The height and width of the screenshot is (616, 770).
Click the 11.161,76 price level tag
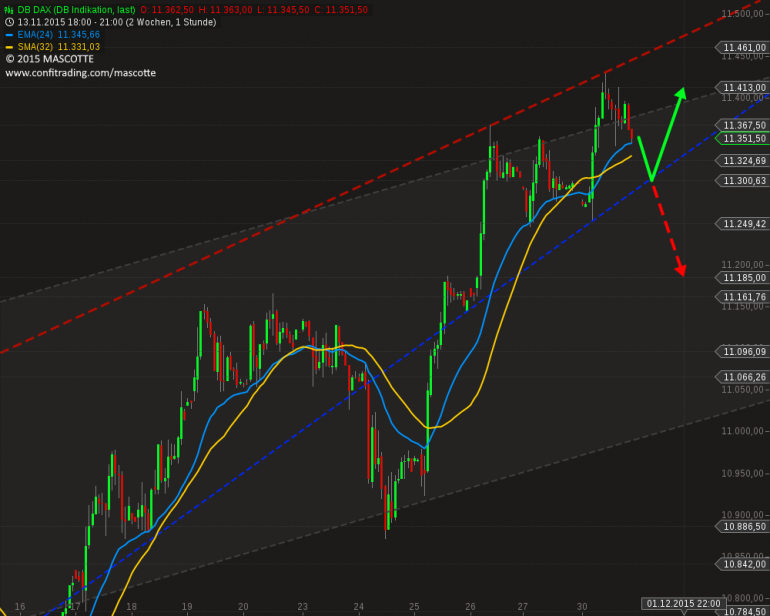[742, 297]
